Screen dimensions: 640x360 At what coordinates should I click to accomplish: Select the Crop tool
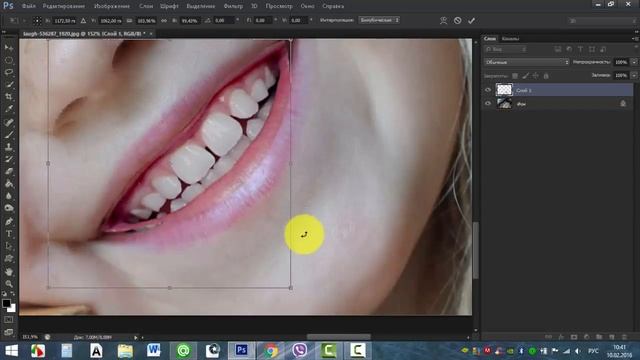[9, 97]
